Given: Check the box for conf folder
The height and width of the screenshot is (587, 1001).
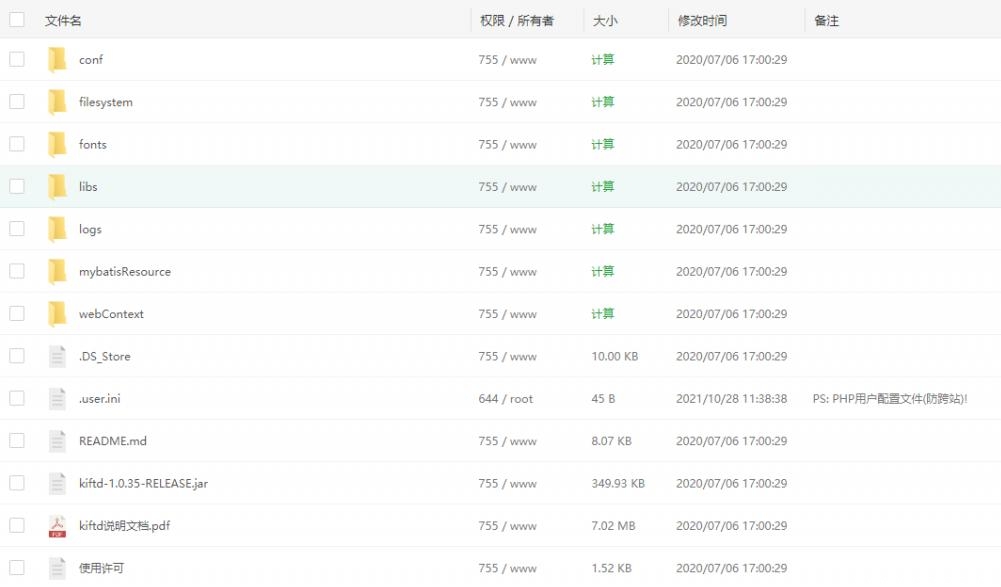Looking at the screenshot, I should [x=17, y=59].
